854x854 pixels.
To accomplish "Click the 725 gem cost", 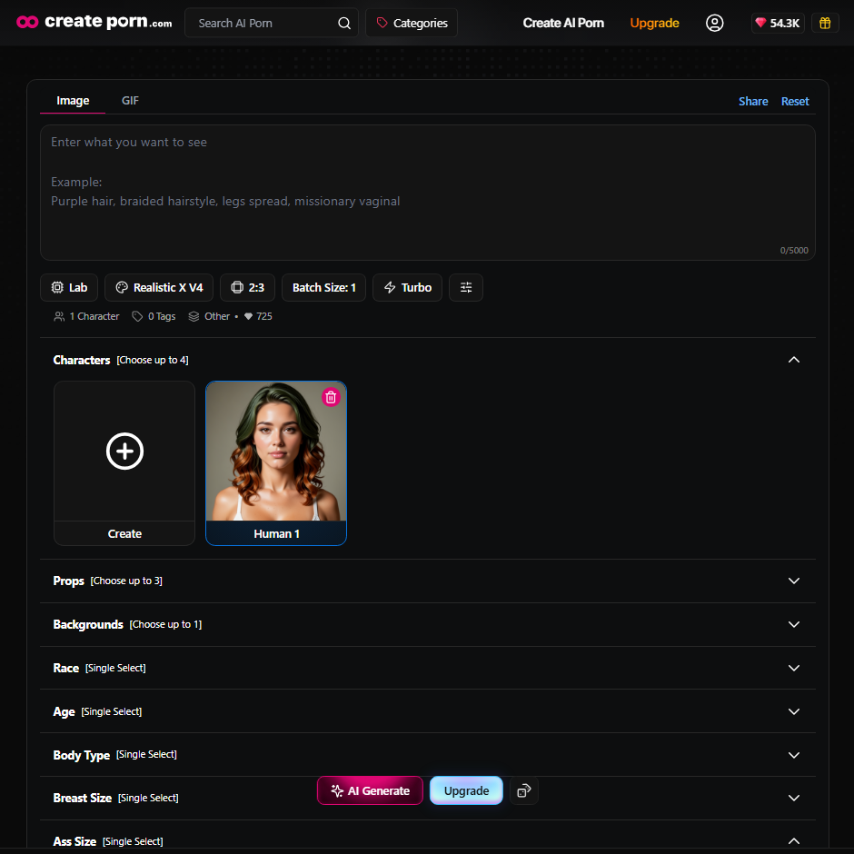I will coord(258,316).
